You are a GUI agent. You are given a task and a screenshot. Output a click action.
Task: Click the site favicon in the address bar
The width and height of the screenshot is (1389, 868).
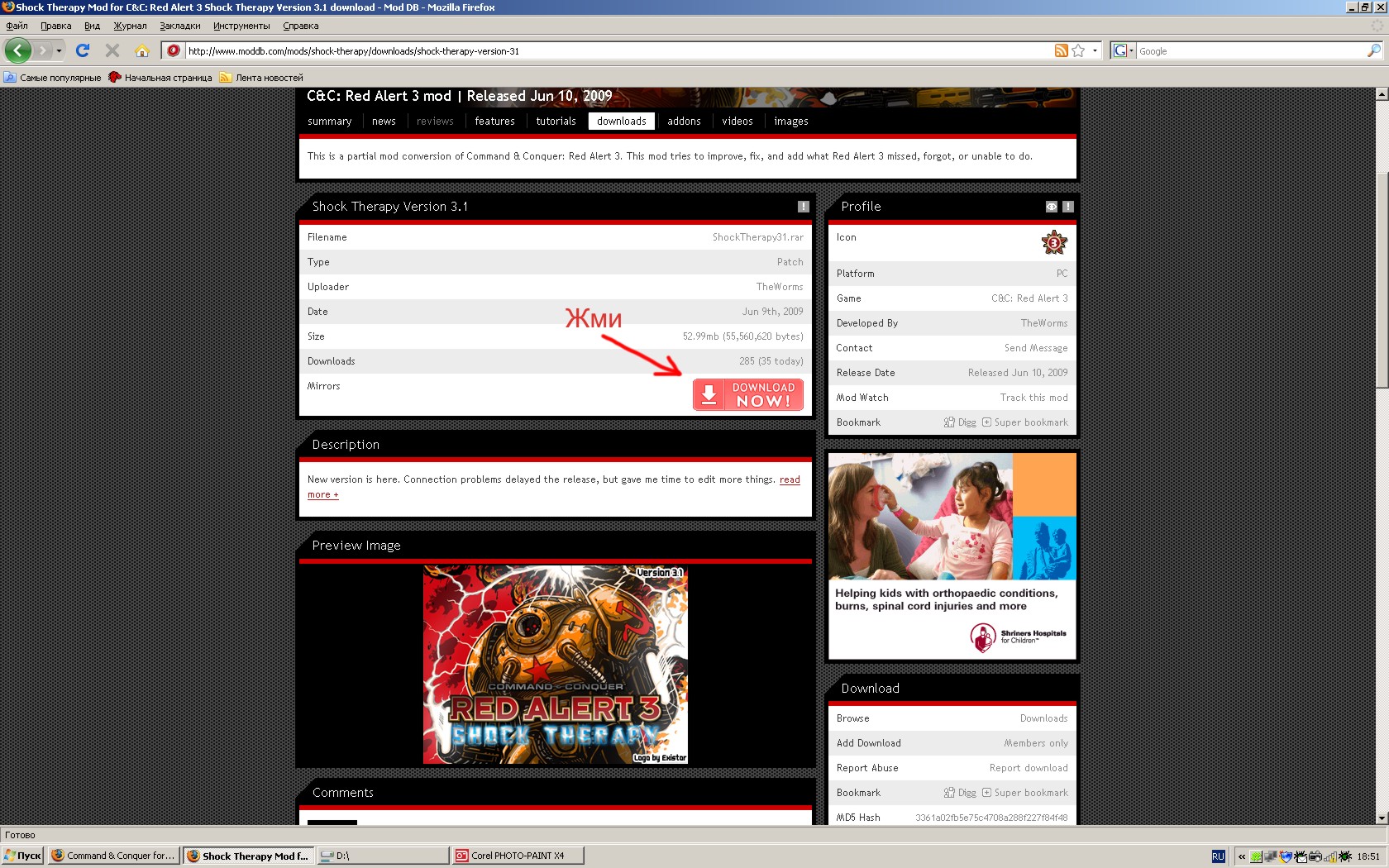(x=174, y=50)
